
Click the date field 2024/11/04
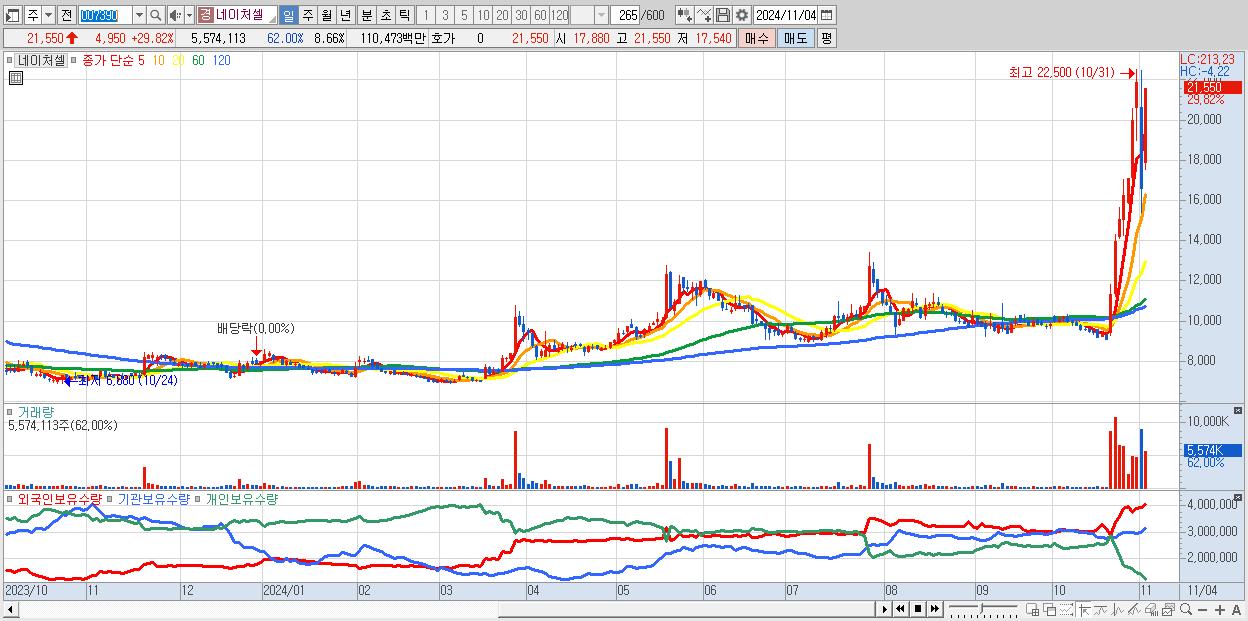point(786,16)
